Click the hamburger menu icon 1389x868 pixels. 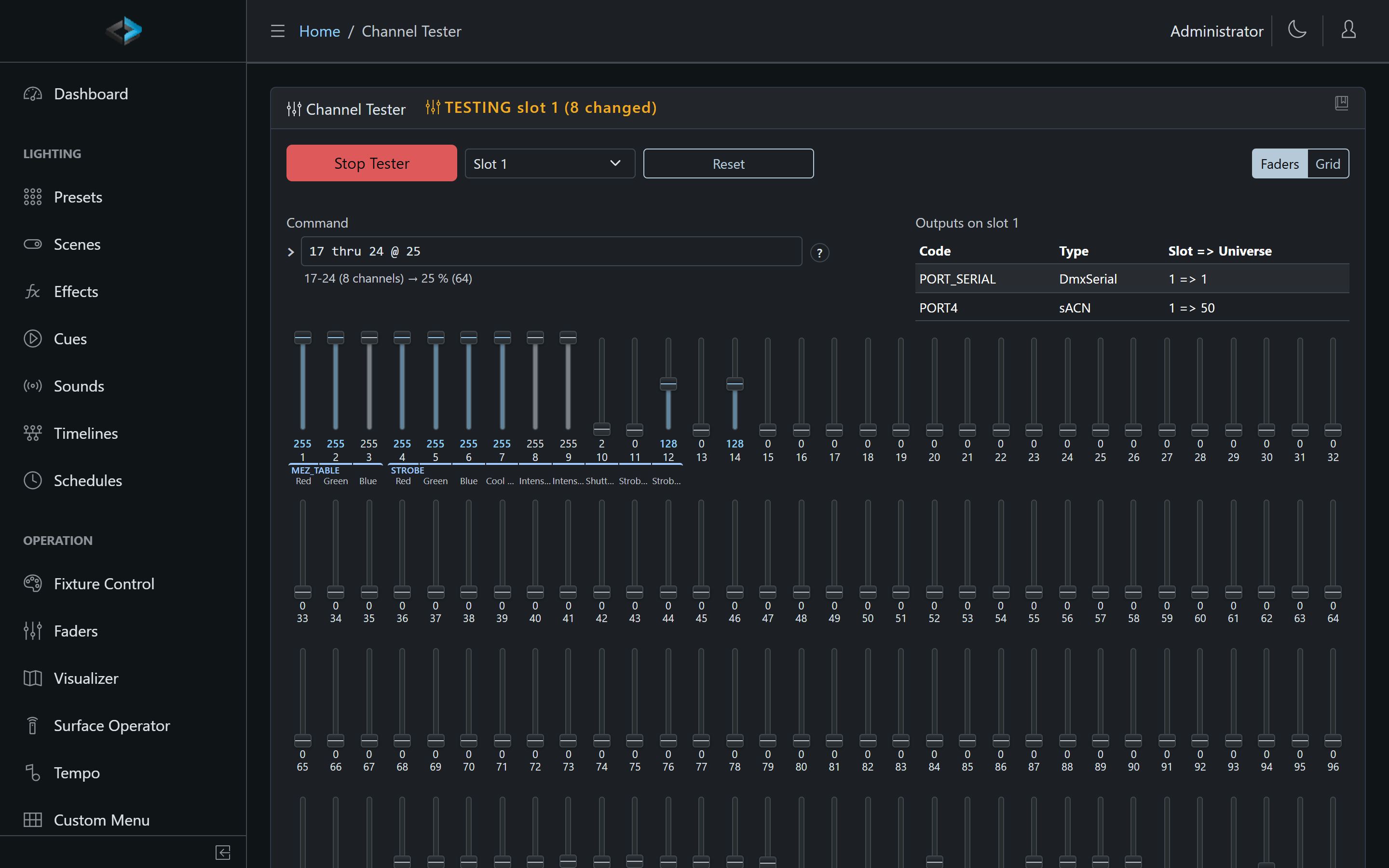(278, 31)
